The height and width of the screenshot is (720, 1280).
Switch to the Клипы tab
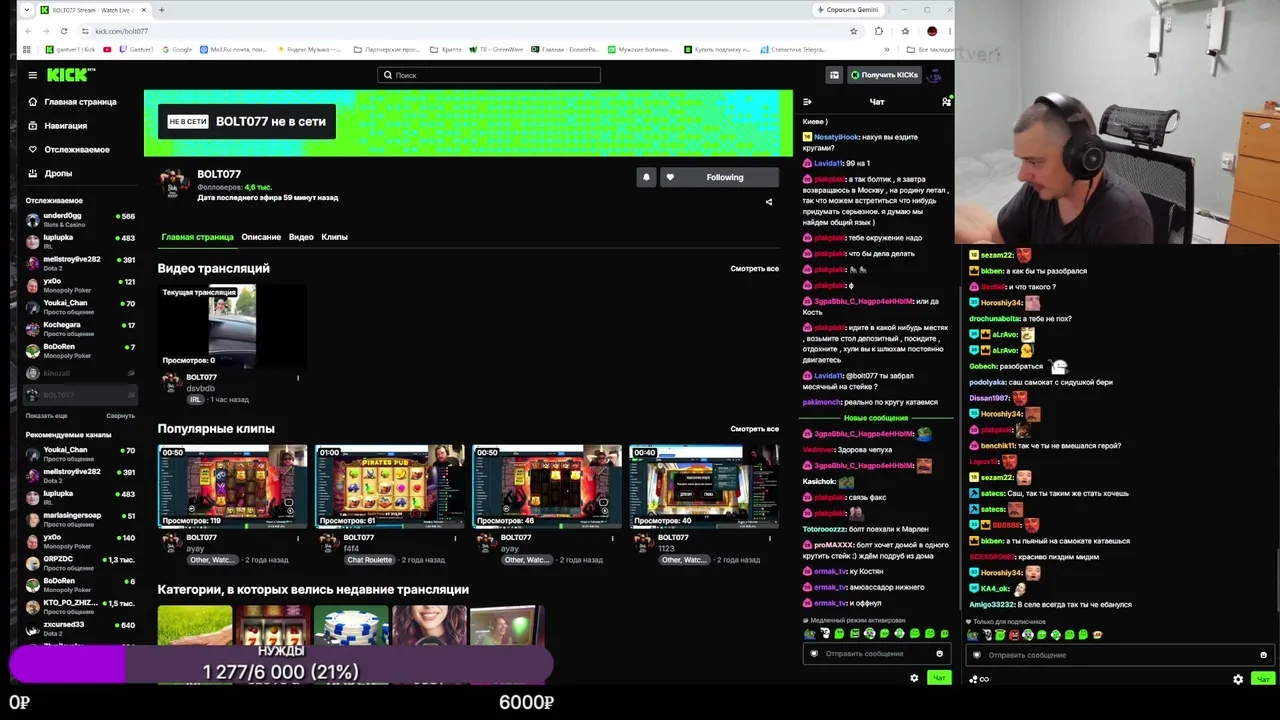coord(334,237)
